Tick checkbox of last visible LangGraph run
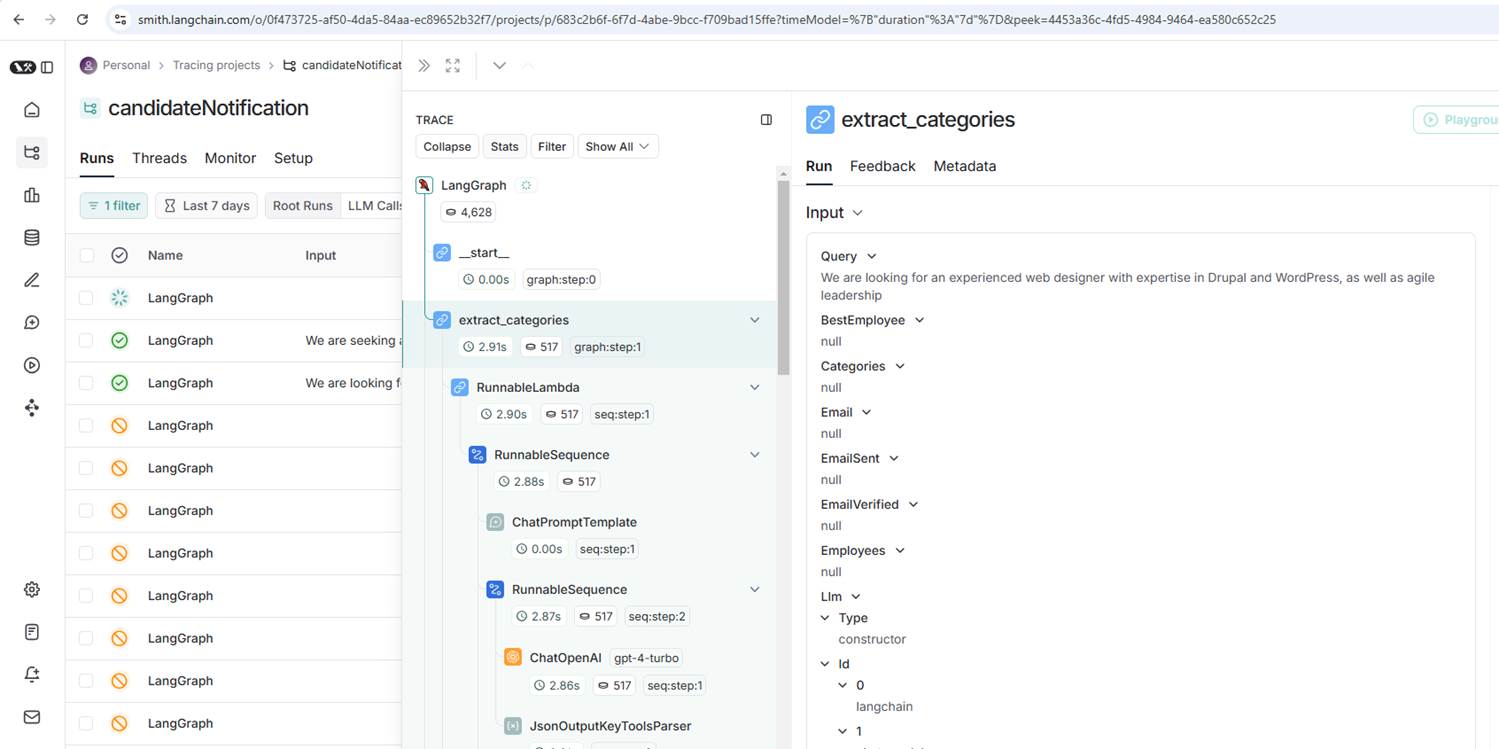 point(86,723)
